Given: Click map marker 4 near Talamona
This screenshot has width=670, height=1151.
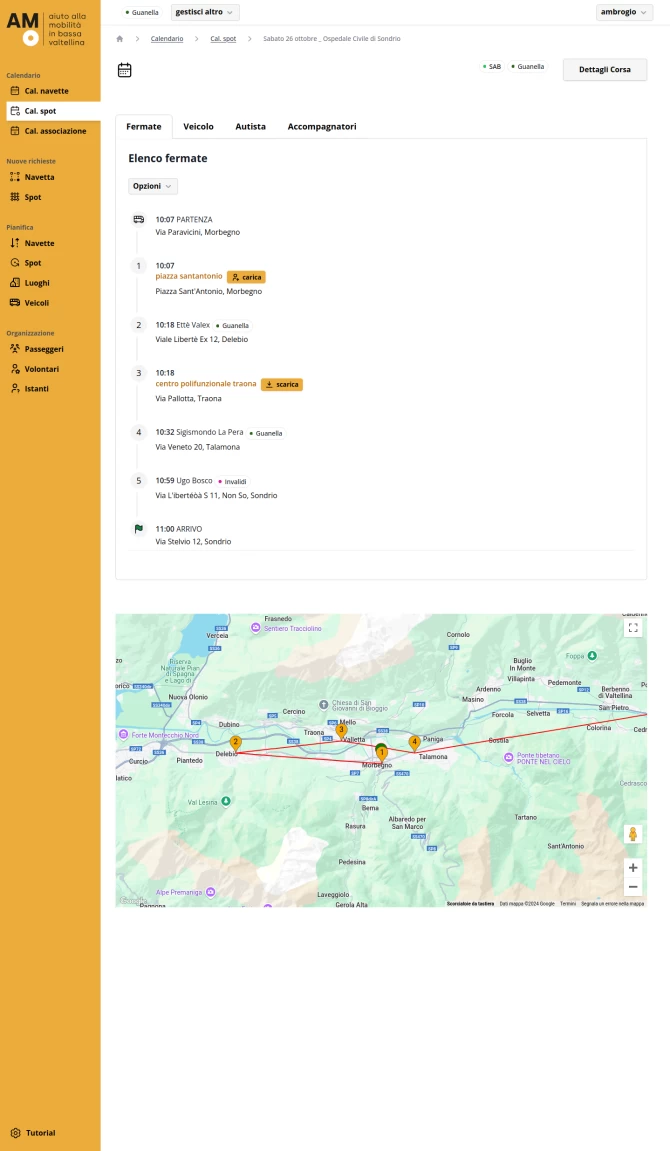Looking at the screenshot, I should (x=414, y=742).
